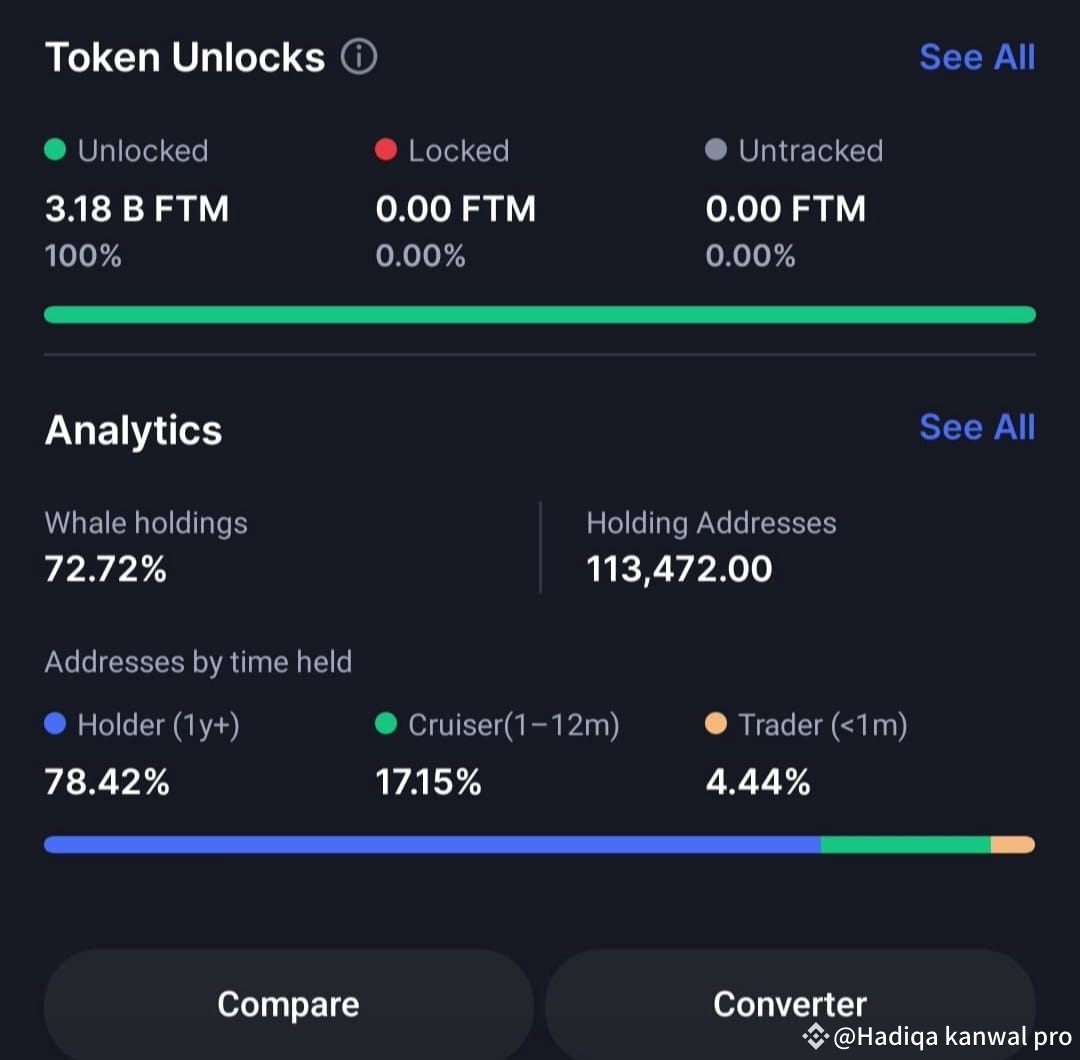Tap the green Unlocked legend dot

point(55,149)
